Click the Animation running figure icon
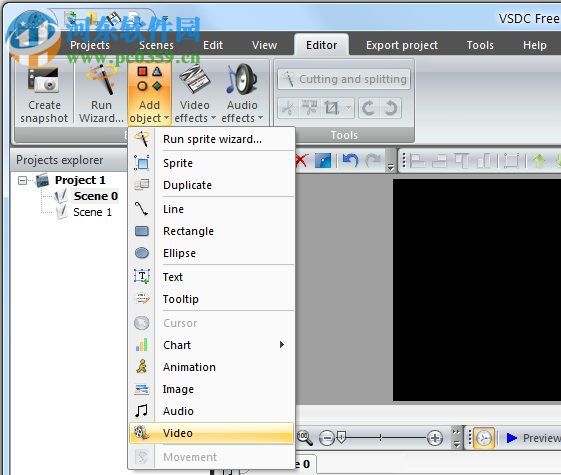The image size is (561, 475). coord(142,367)
